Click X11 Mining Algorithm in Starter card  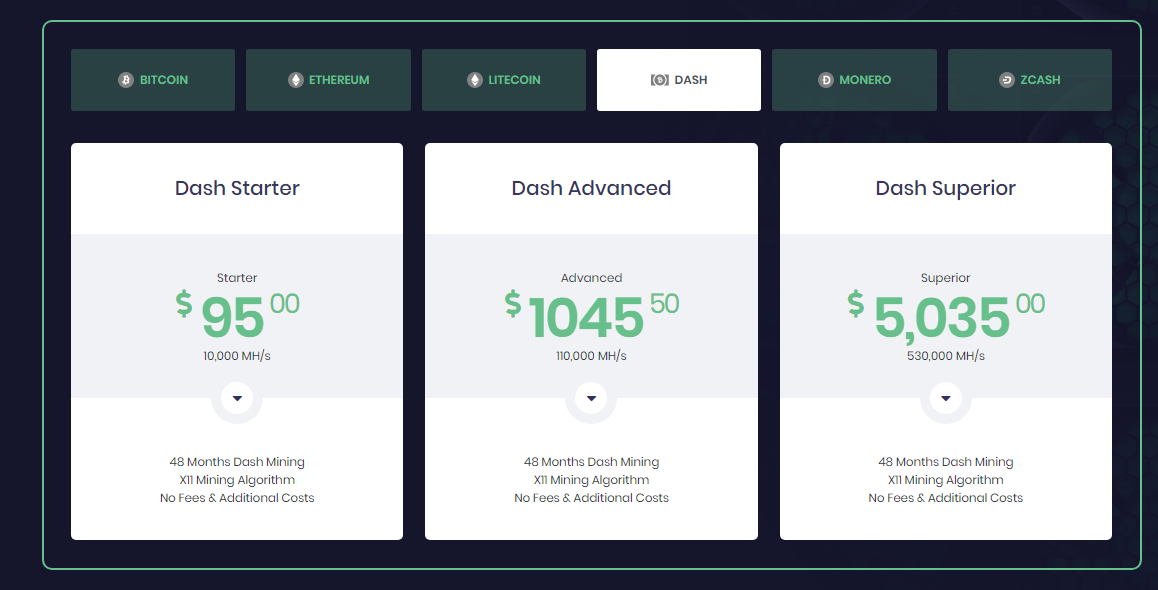237,480
